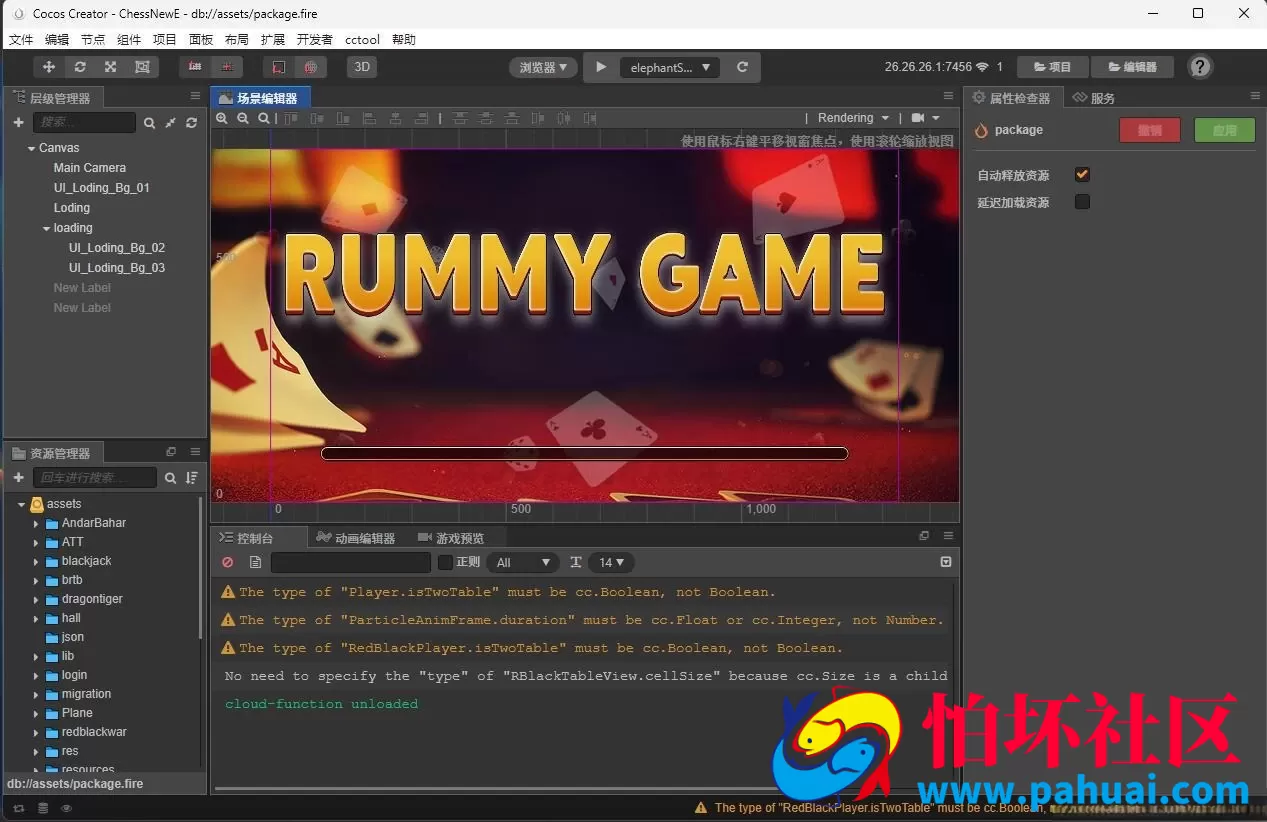The width and height of the screenshot is (1267, 822).
Task: Open the 项目 project folder button
Action: point(1053,67)
